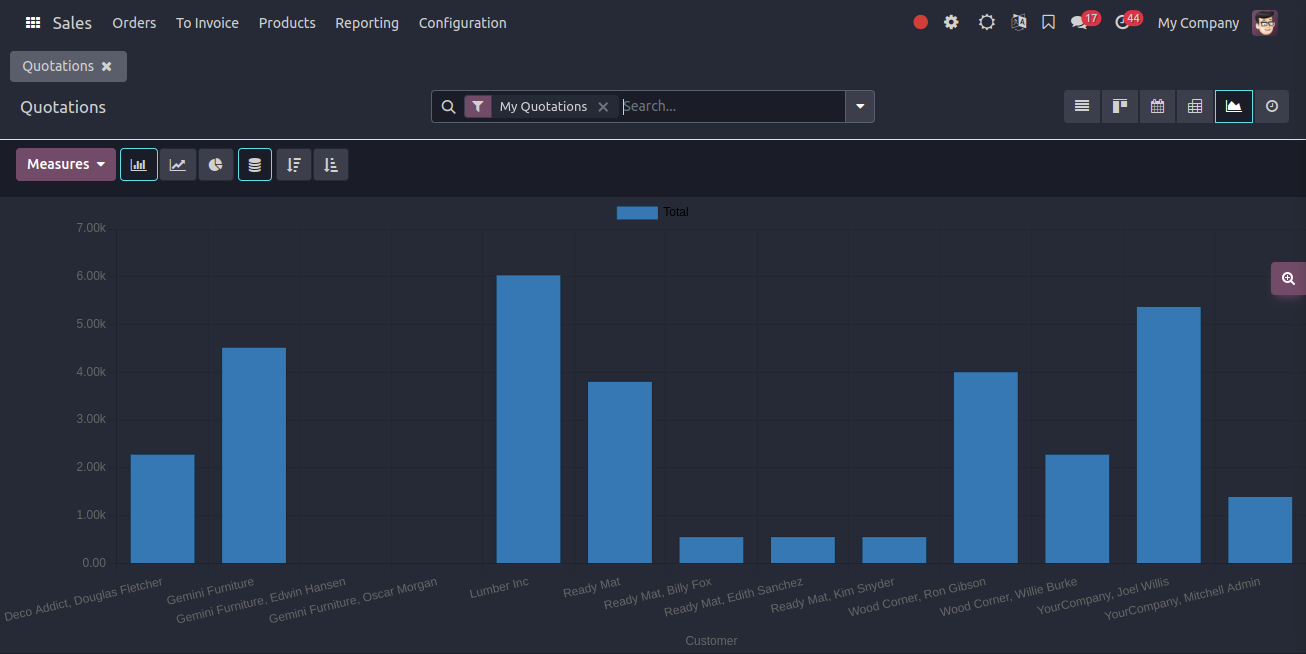The height and width of the screenshot is (654, 1306).
Task: Switch to calendar view
Action: (x=1157, y=106)
